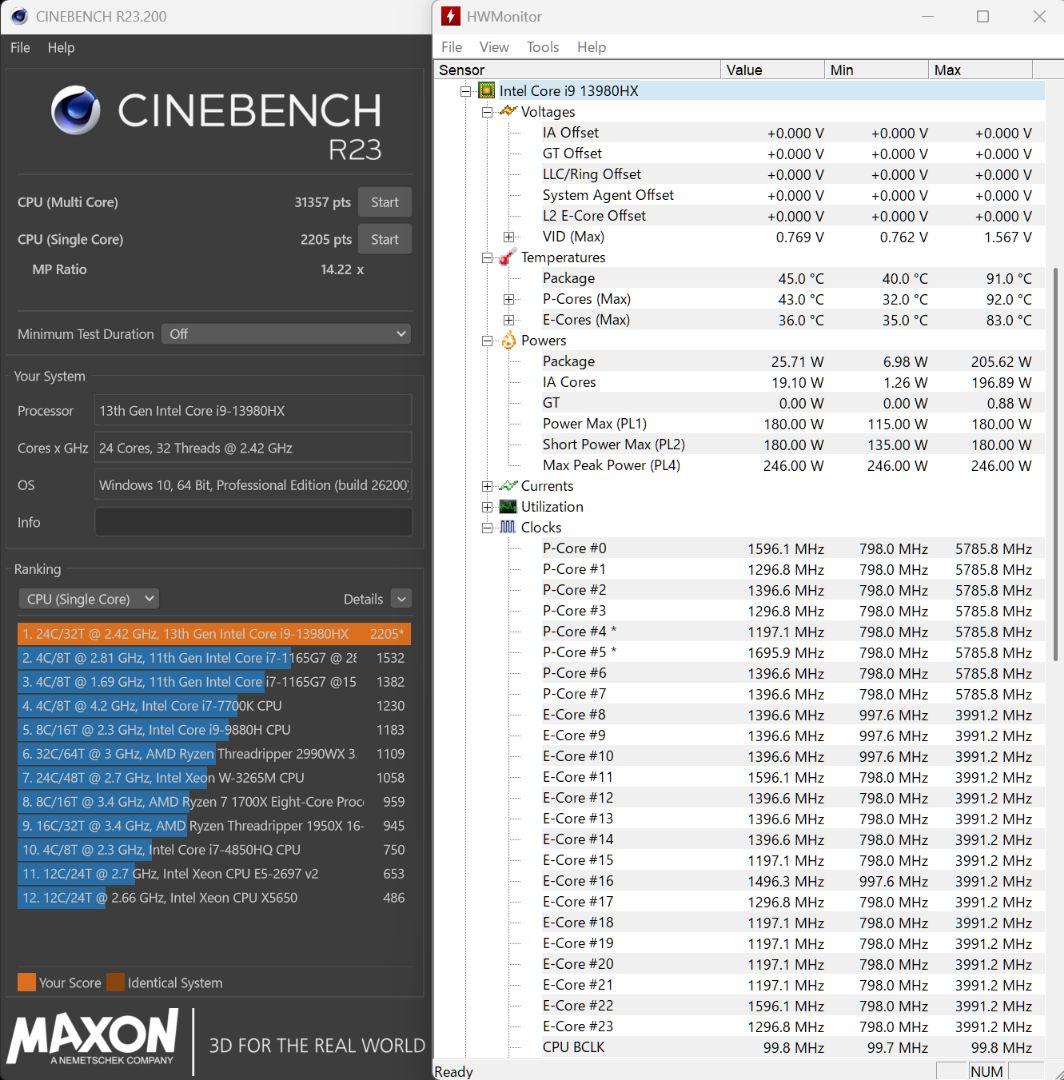Click the Voltages section icon

coord(507,112)
